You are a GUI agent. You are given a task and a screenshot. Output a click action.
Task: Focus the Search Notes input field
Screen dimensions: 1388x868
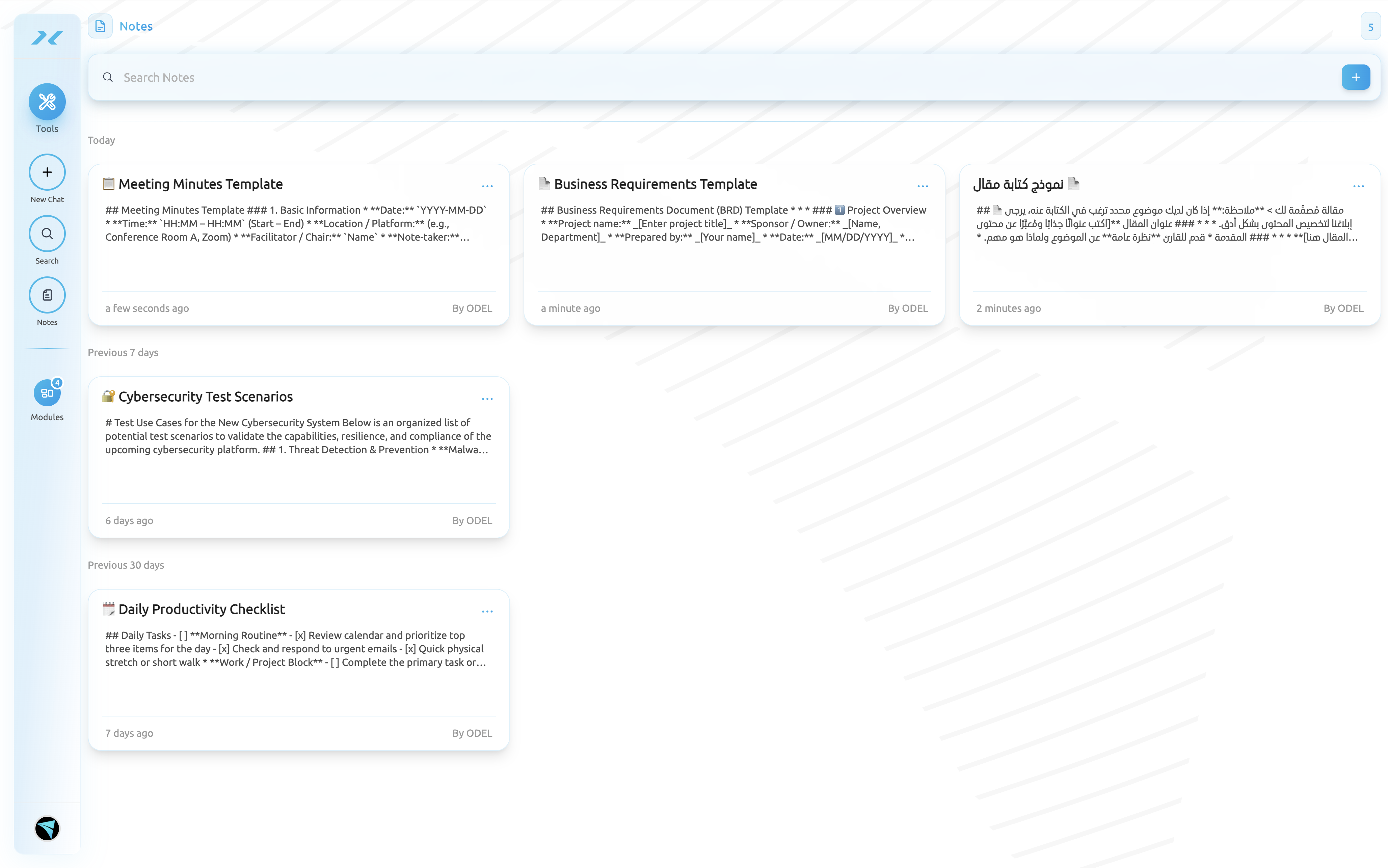tap(689, 78)
